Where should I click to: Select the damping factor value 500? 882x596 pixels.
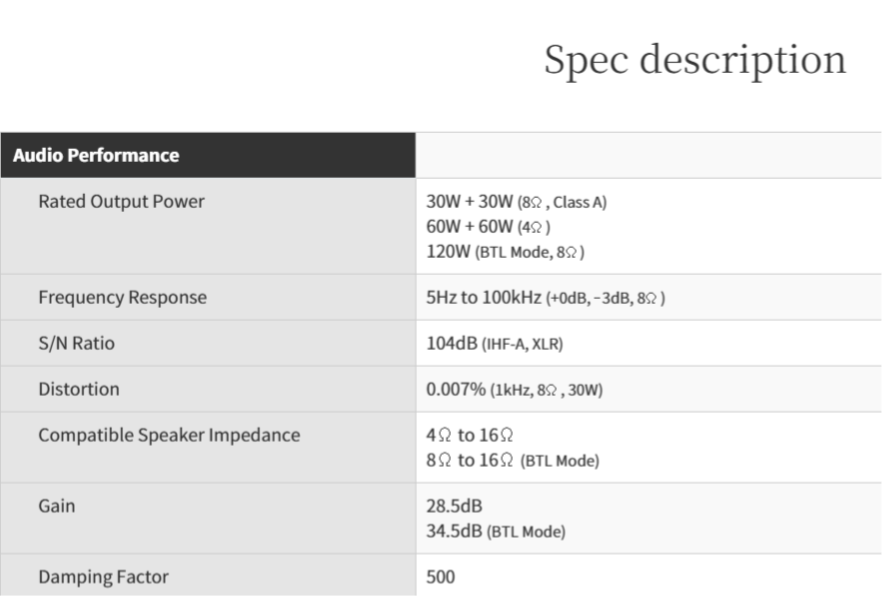click(x=440, y=577)
